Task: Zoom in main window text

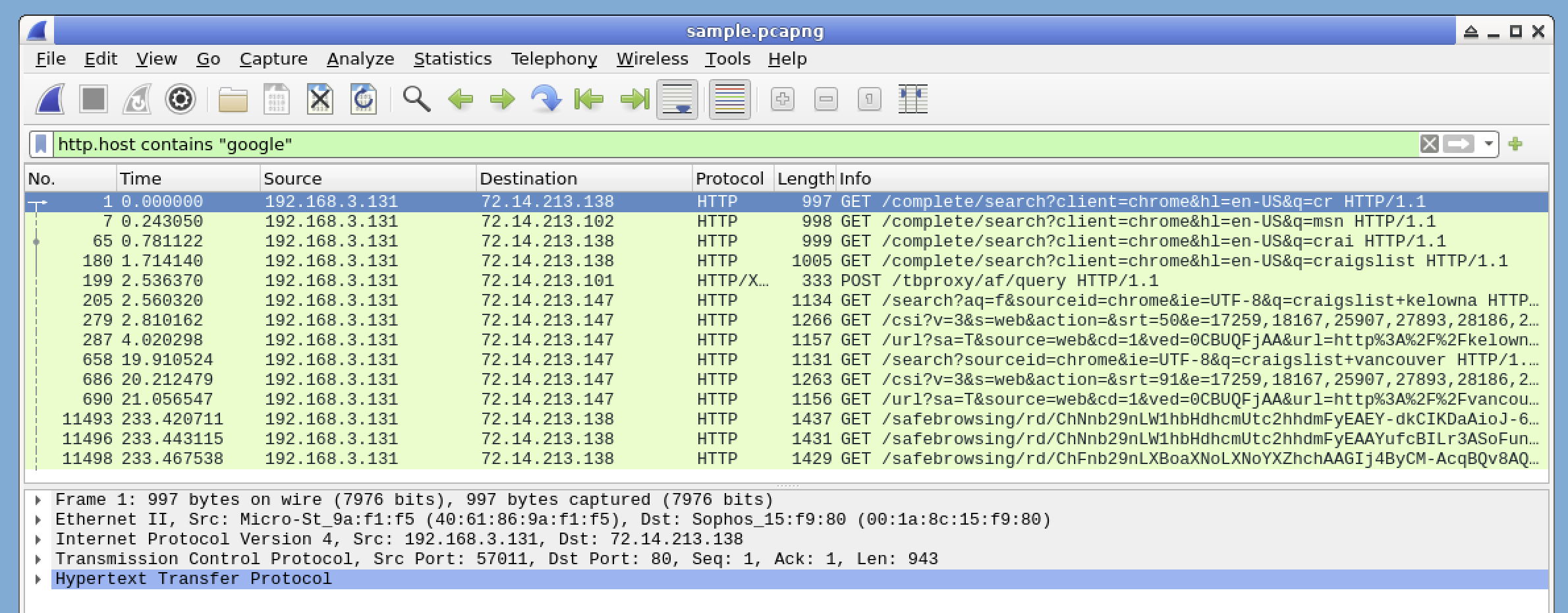Action: pos(783,100)
